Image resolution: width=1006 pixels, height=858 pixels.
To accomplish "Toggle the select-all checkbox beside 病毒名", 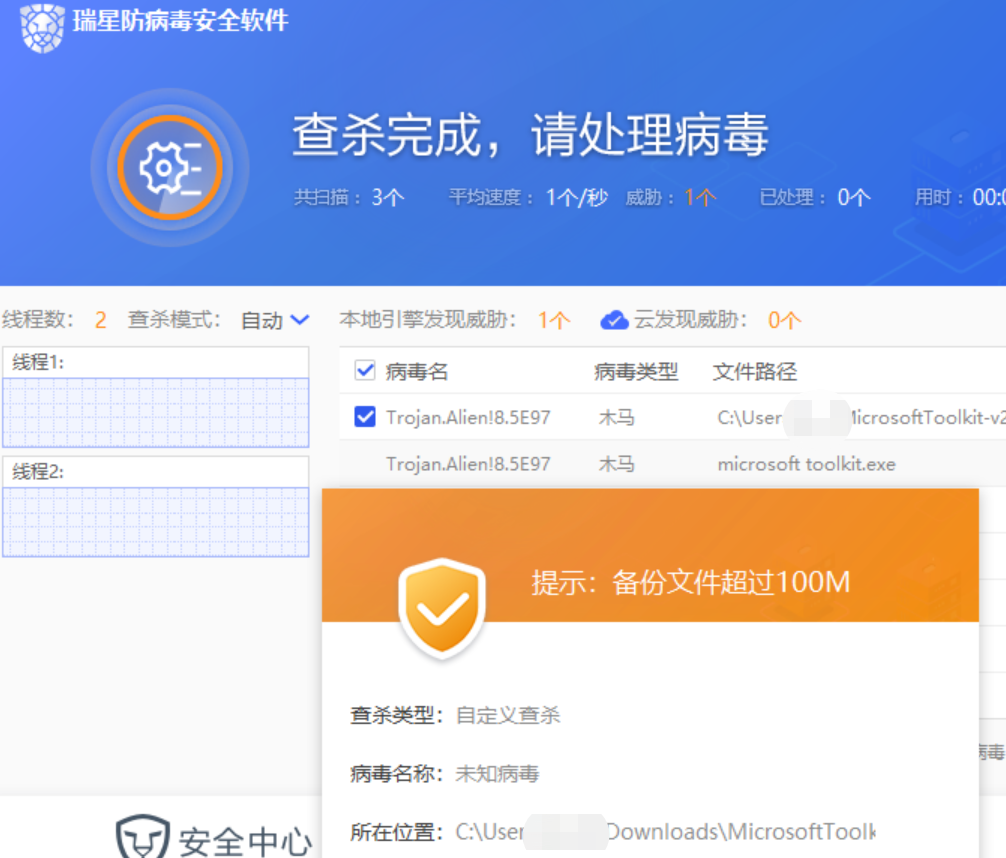I will (x=364, y=370).
